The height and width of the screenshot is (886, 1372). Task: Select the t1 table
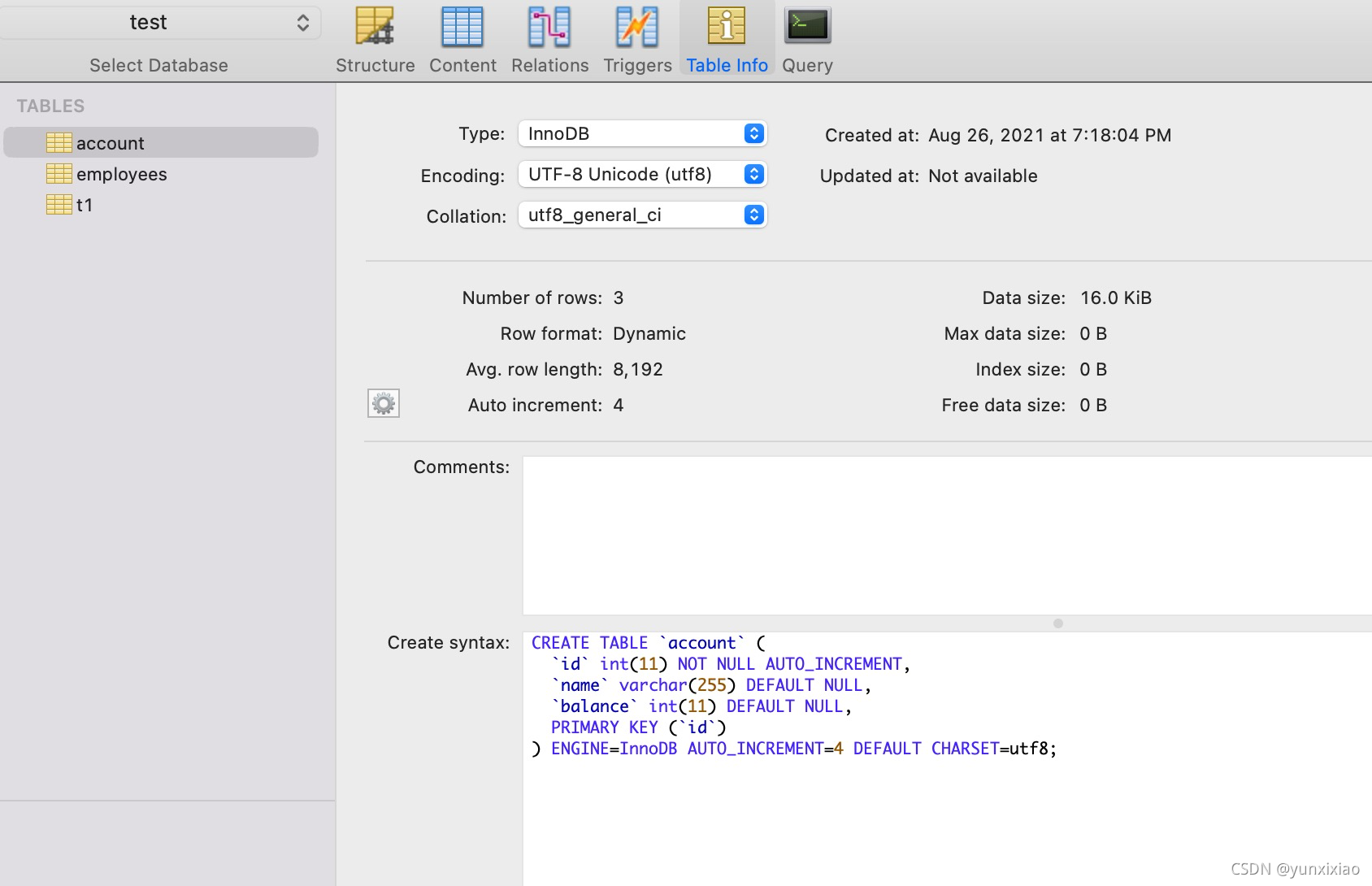(x=86, y=204)
